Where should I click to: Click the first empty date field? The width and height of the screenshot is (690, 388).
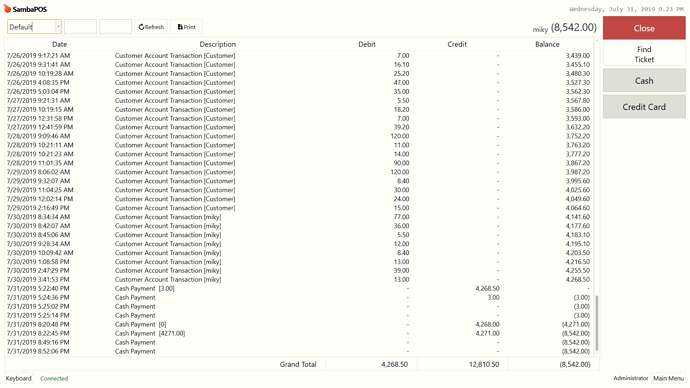click(80, 27)
